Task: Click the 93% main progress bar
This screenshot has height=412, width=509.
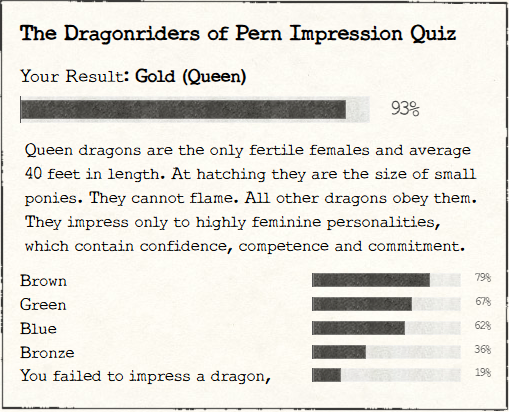Action: tap(195, 109)
